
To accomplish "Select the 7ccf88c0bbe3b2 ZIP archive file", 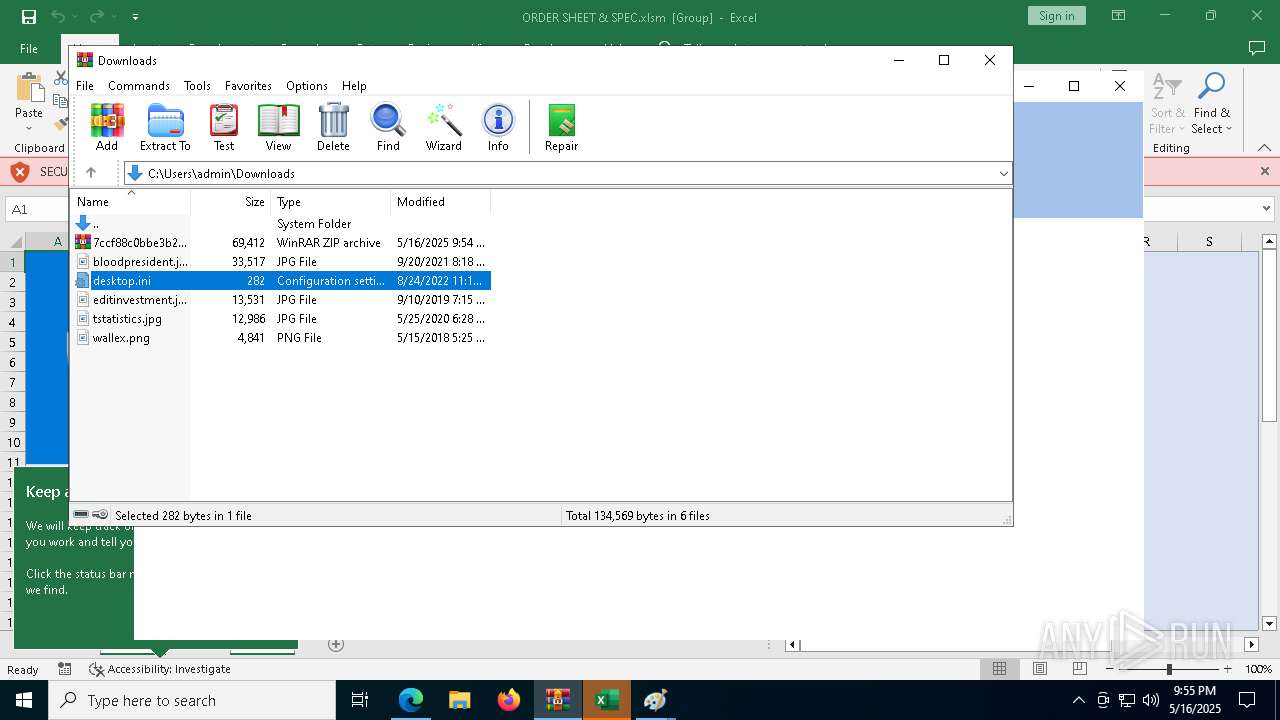I will [281, 243].
